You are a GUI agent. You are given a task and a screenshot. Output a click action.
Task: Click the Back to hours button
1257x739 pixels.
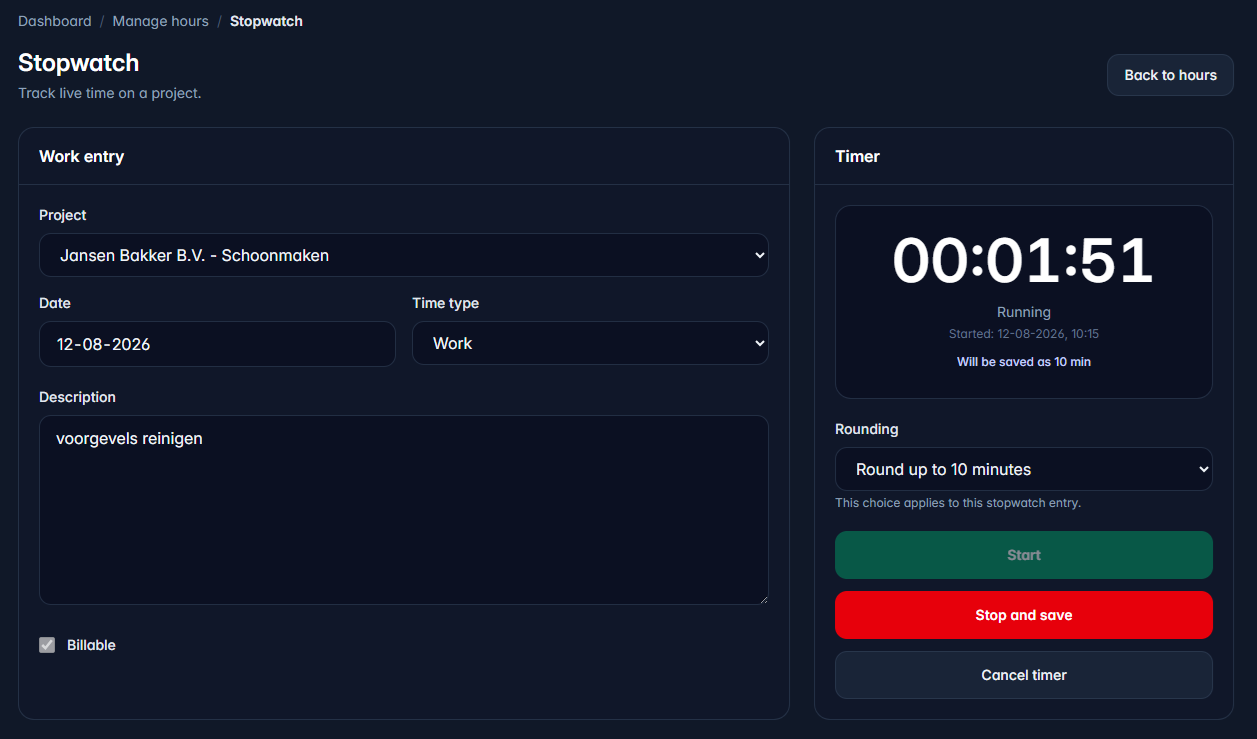tap(1170, 75)
